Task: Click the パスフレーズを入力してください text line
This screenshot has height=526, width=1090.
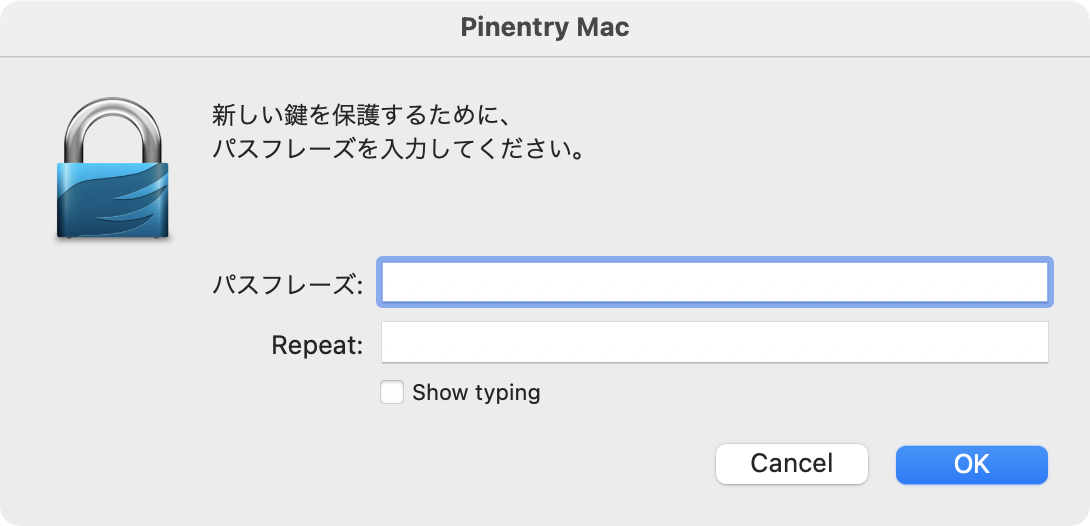Action: point(397,149)
